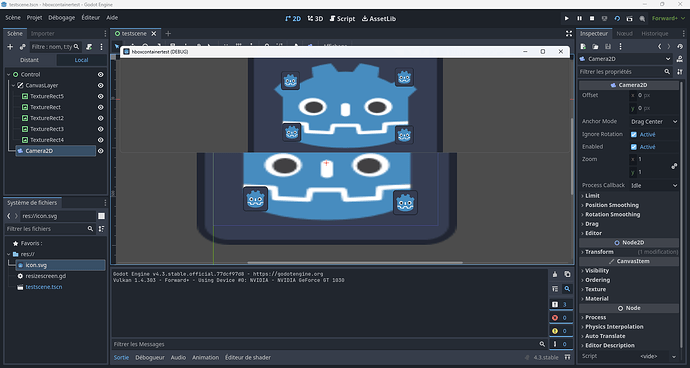Open the Camera2D documentation icon
Screen dimensions: 690x368
click(x=680, y=59)
